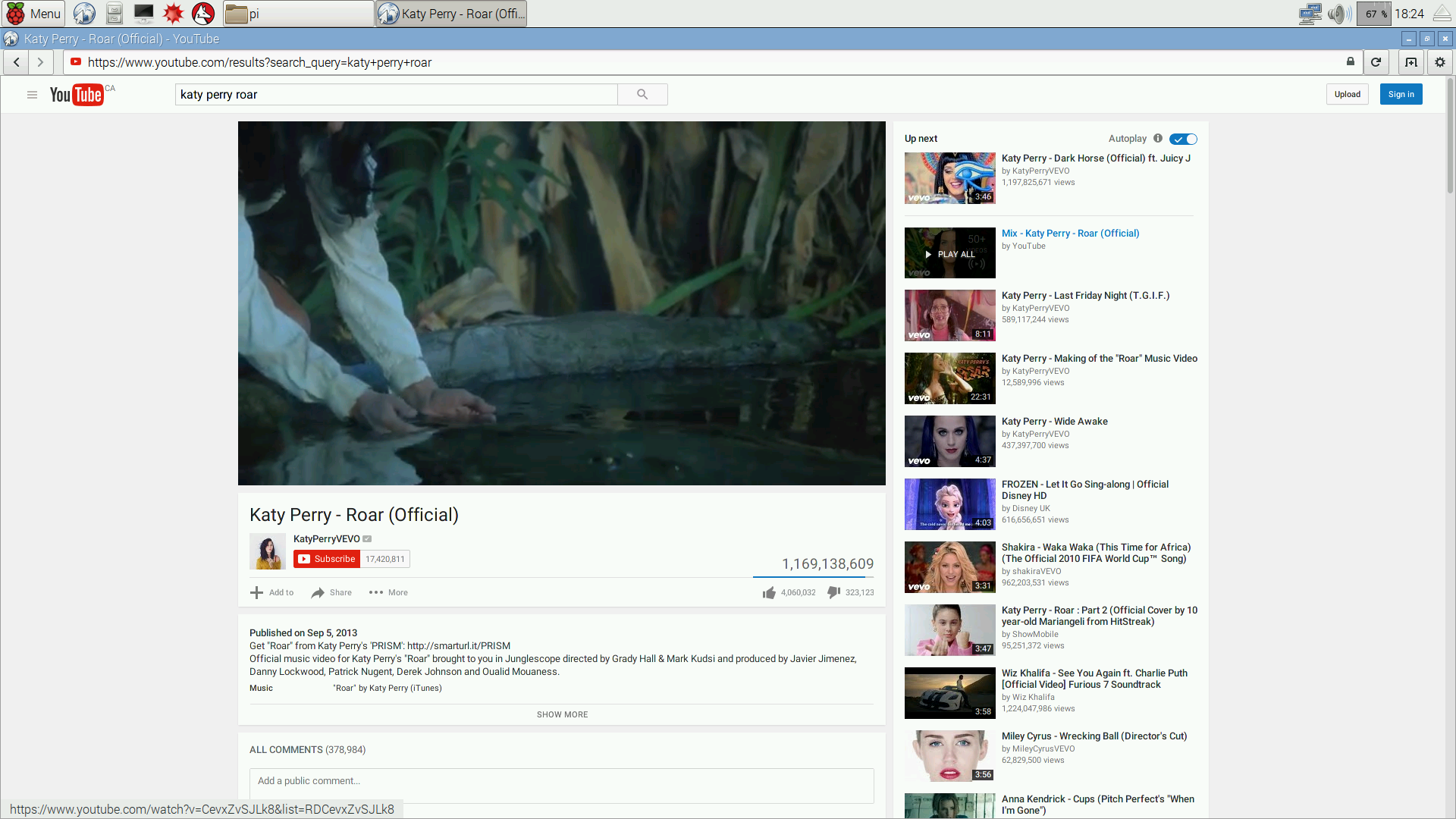The image size is (1456, 819).
Task: Open the KatyPerryVEVO channel avatar
Action: 268,551
